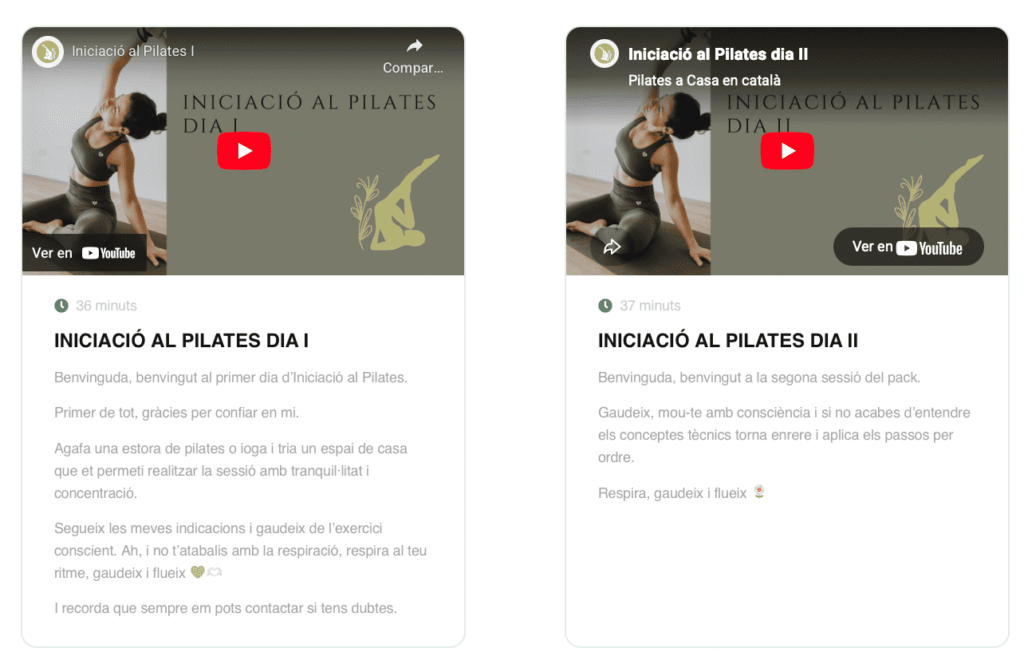The height and width of the screenshot is (672, 1024).
Task: Open the channel avatar on the second video
Action: point(604,54)
